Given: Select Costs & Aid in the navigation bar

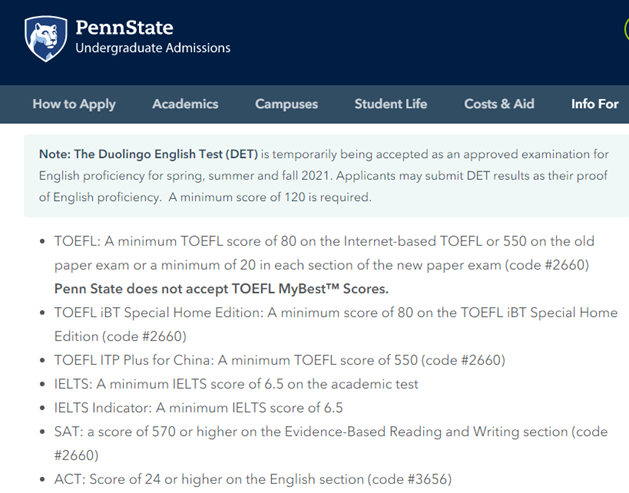Looking at the screenshot, I should (499, 104).
